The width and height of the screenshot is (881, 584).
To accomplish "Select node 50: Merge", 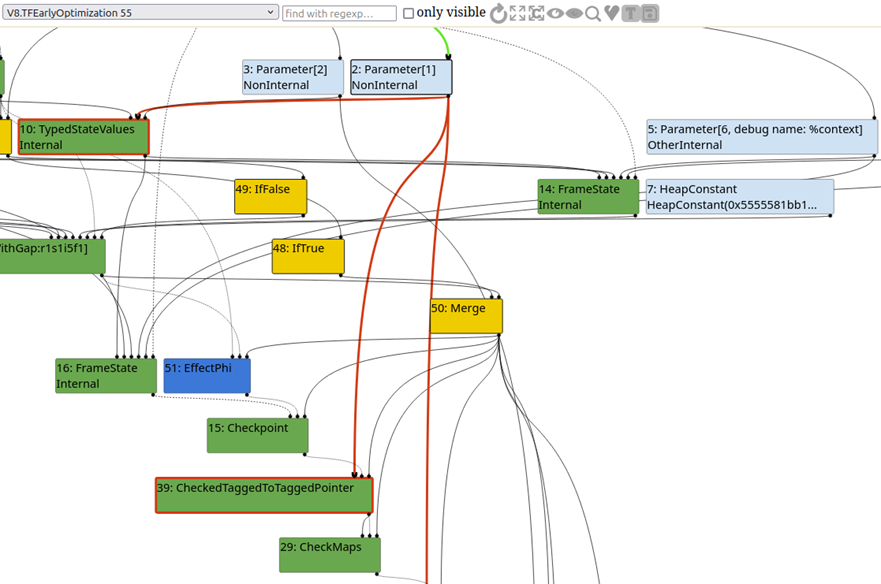I will tap(466, 316).
